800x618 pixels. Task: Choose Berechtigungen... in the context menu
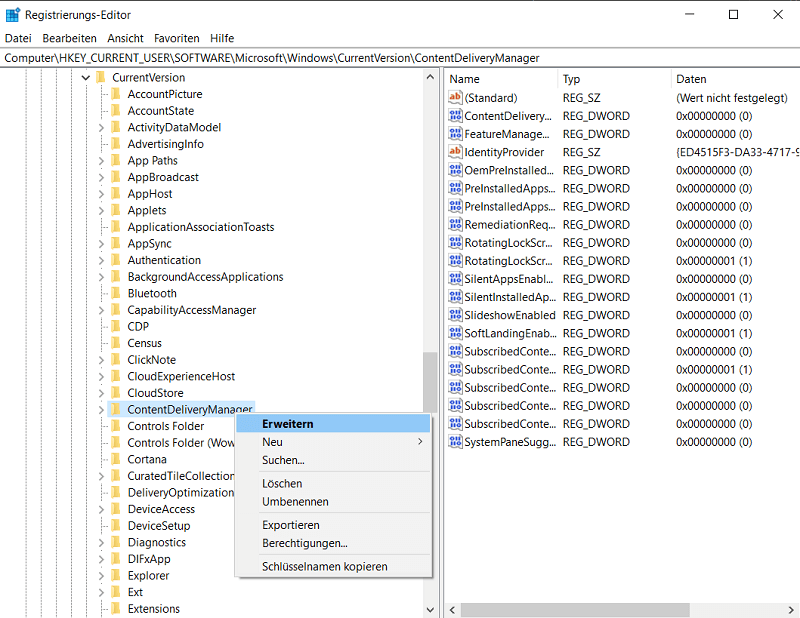click(333, 543)
